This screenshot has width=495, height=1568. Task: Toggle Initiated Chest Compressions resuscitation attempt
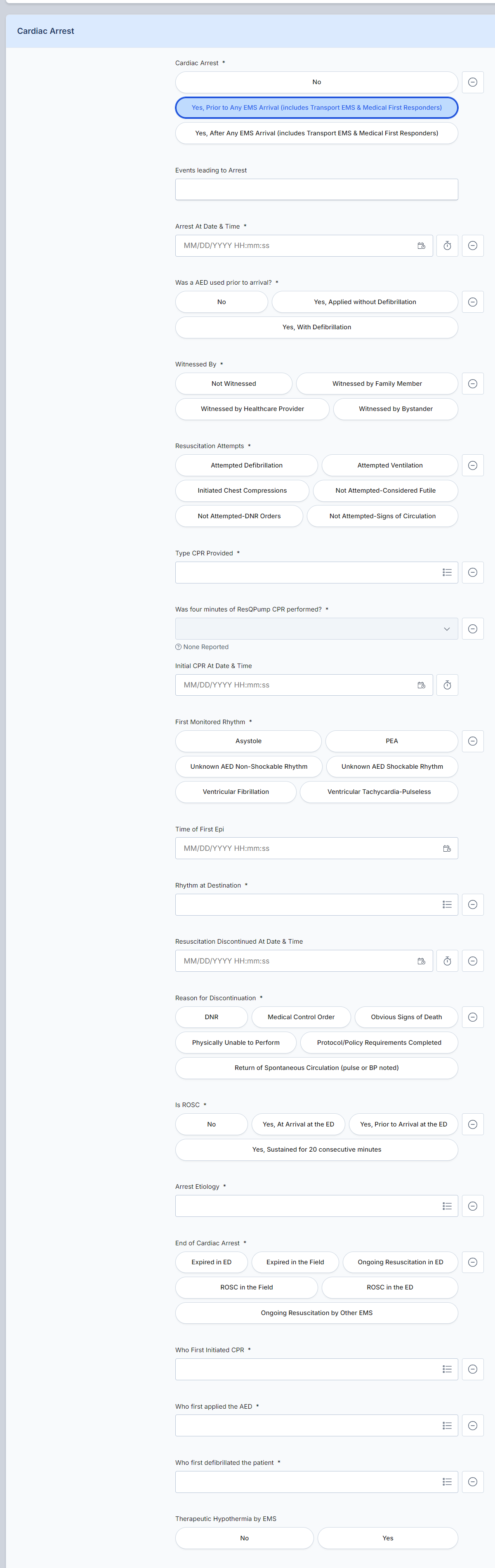click(x=242, y=491)
